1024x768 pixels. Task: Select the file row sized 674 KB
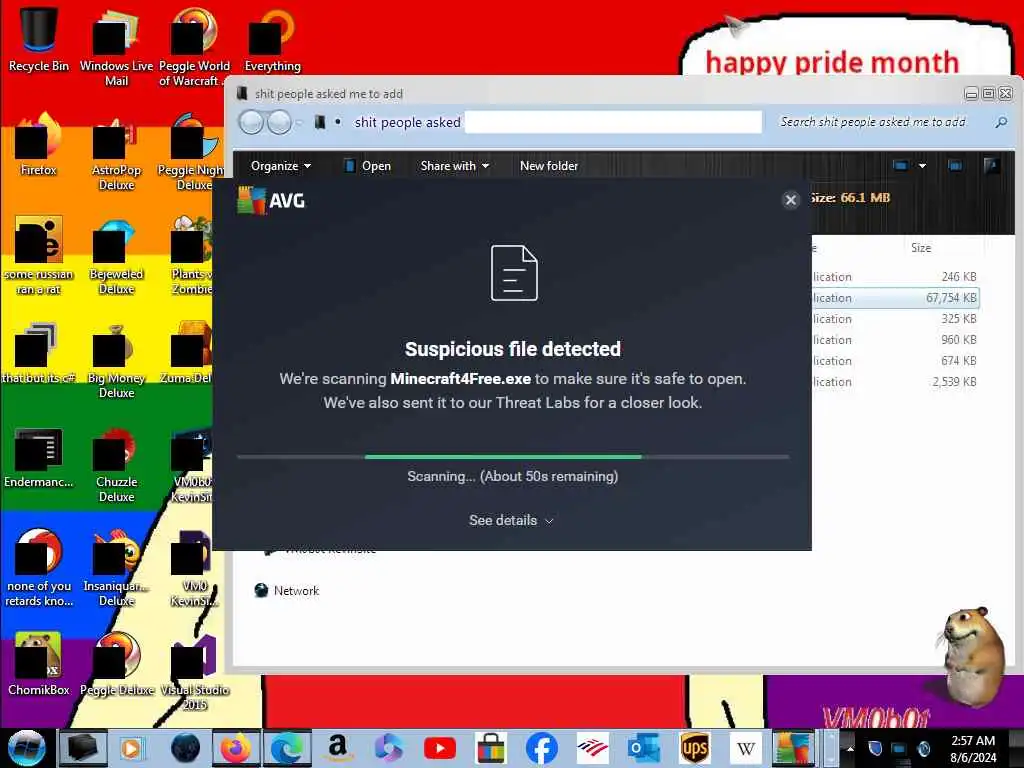895,360
